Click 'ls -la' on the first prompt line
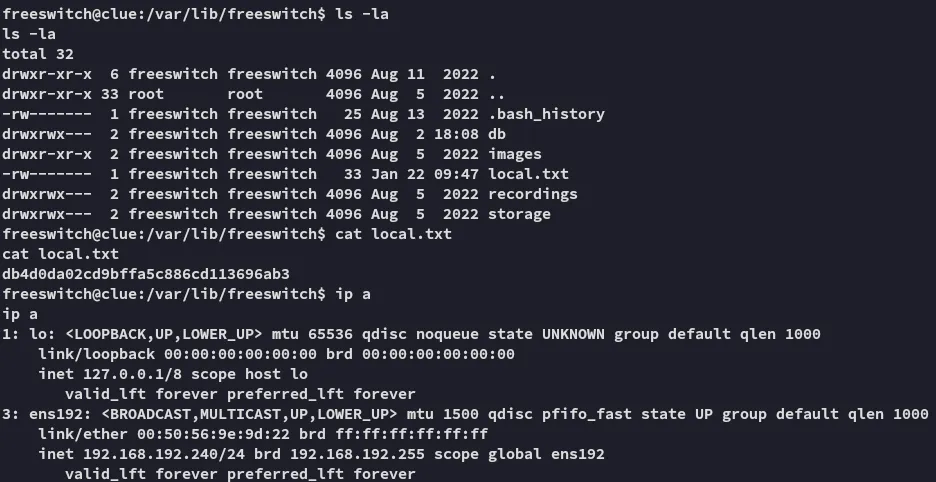The width and height of the screenshot is (936, 482). pyautogui.click(x=357, y=14)
